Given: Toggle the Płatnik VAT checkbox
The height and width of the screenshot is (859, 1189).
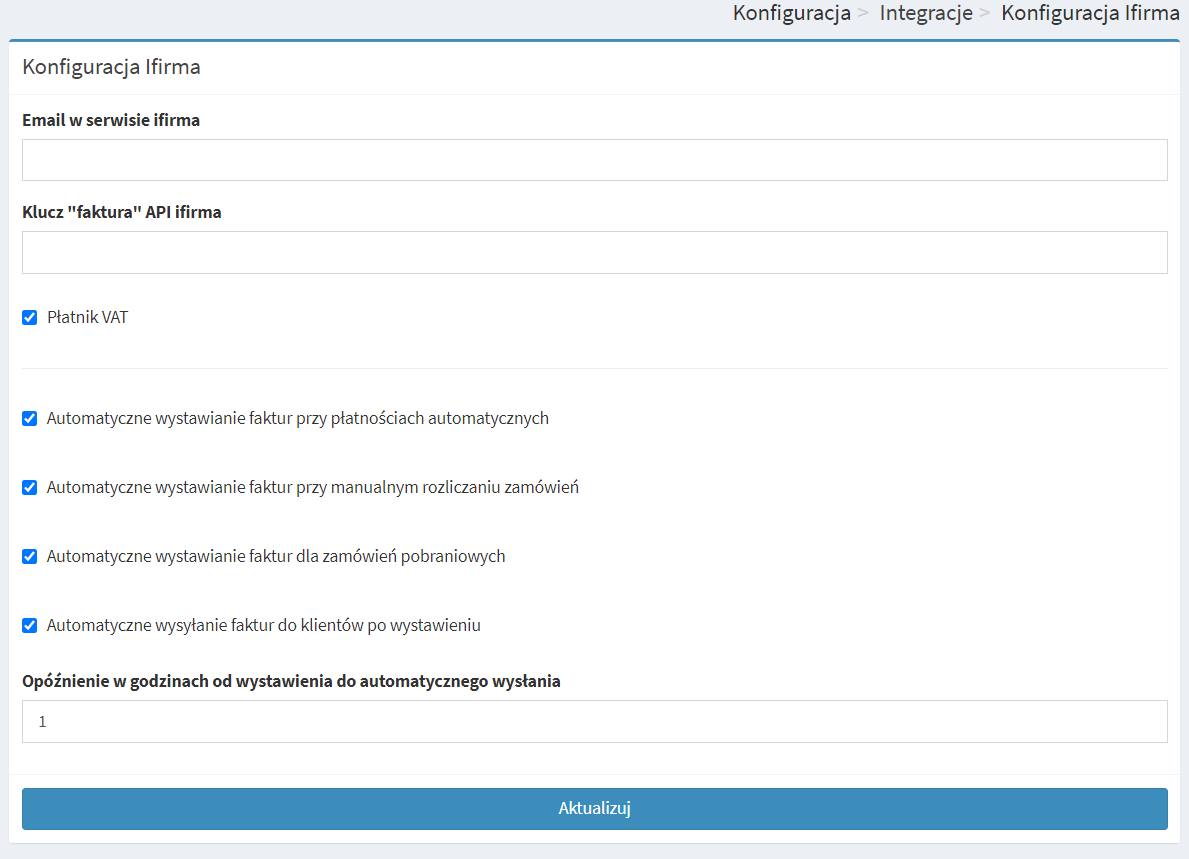Looking at the screenshot, I should click(30, 318).
